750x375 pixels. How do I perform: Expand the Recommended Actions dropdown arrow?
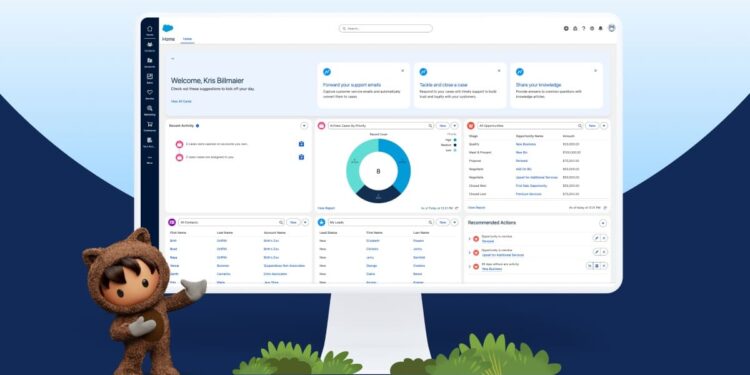click(603, 223)
